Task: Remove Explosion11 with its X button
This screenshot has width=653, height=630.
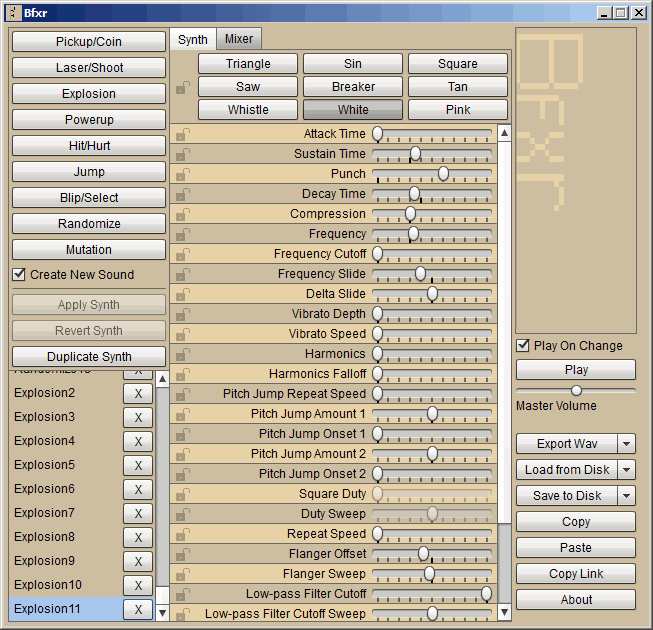Action: (x=138, y=609)
